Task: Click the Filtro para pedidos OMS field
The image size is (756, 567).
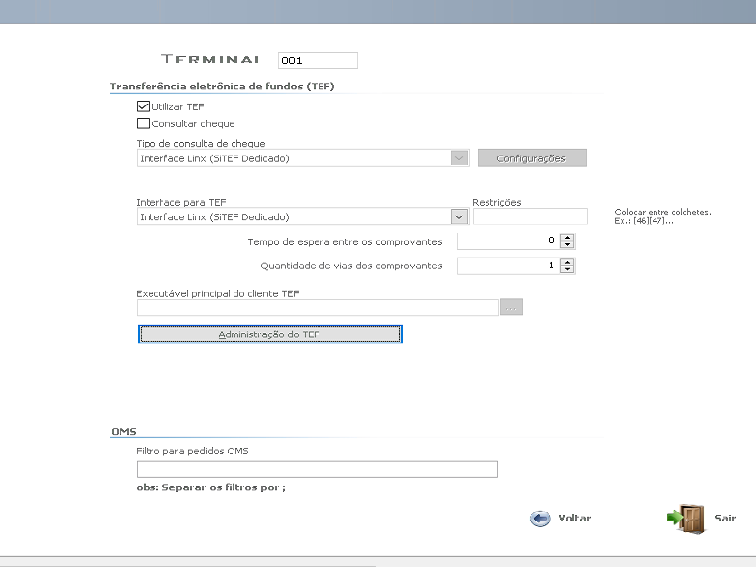Action: click(x=317, y=469)
